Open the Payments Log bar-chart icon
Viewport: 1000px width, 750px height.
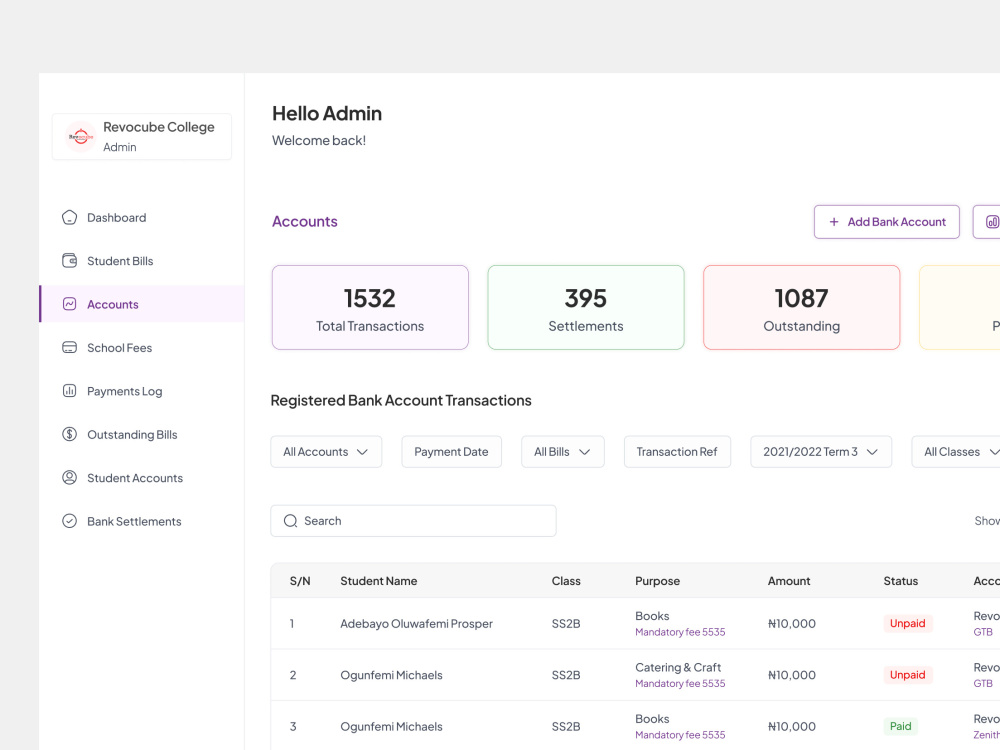[x=70, y=391]
